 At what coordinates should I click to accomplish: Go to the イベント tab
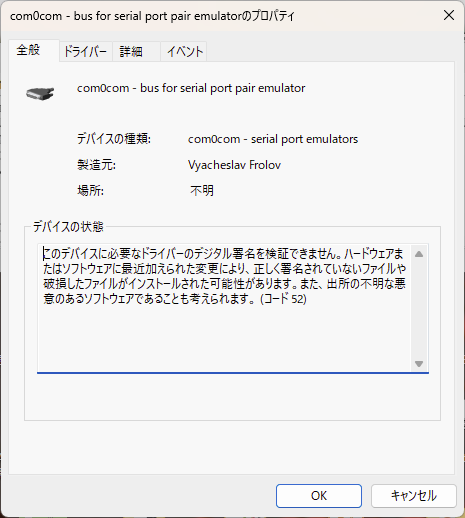(x=185, y=52)
